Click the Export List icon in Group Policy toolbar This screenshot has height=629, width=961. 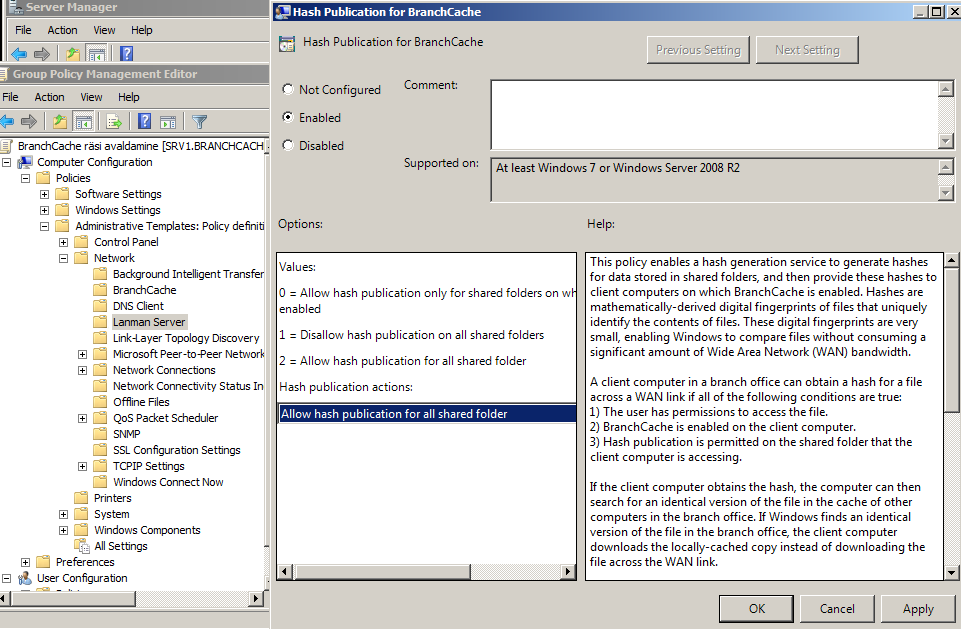pyautogui.click(x=114, y=122)
